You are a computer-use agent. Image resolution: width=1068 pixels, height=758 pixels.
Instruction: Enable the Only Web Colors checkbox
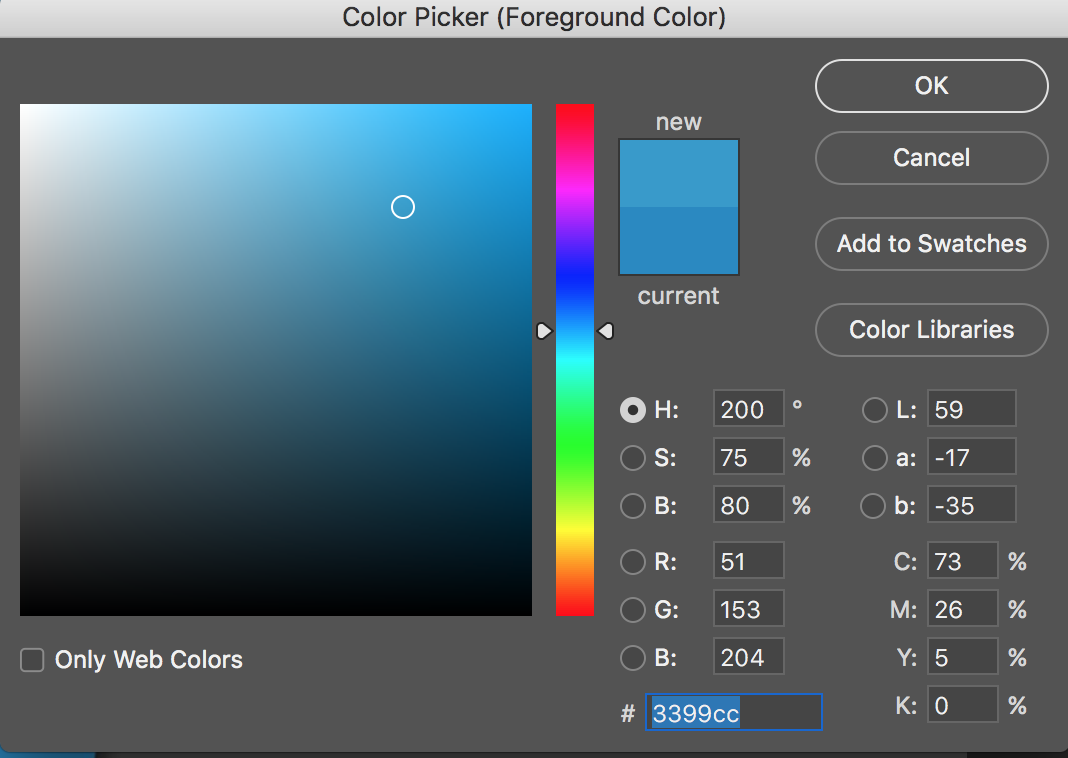(x=33, y=660)
